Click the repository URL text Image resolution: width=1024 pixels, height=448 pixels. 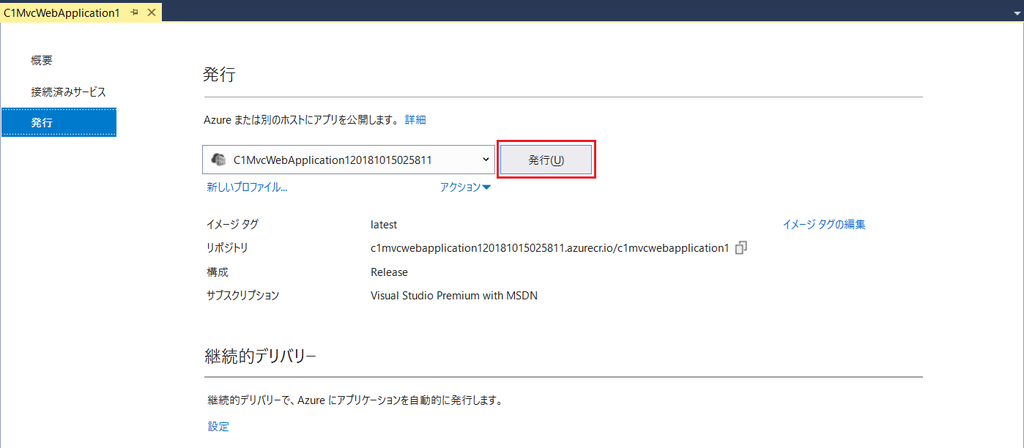(549, 248)
